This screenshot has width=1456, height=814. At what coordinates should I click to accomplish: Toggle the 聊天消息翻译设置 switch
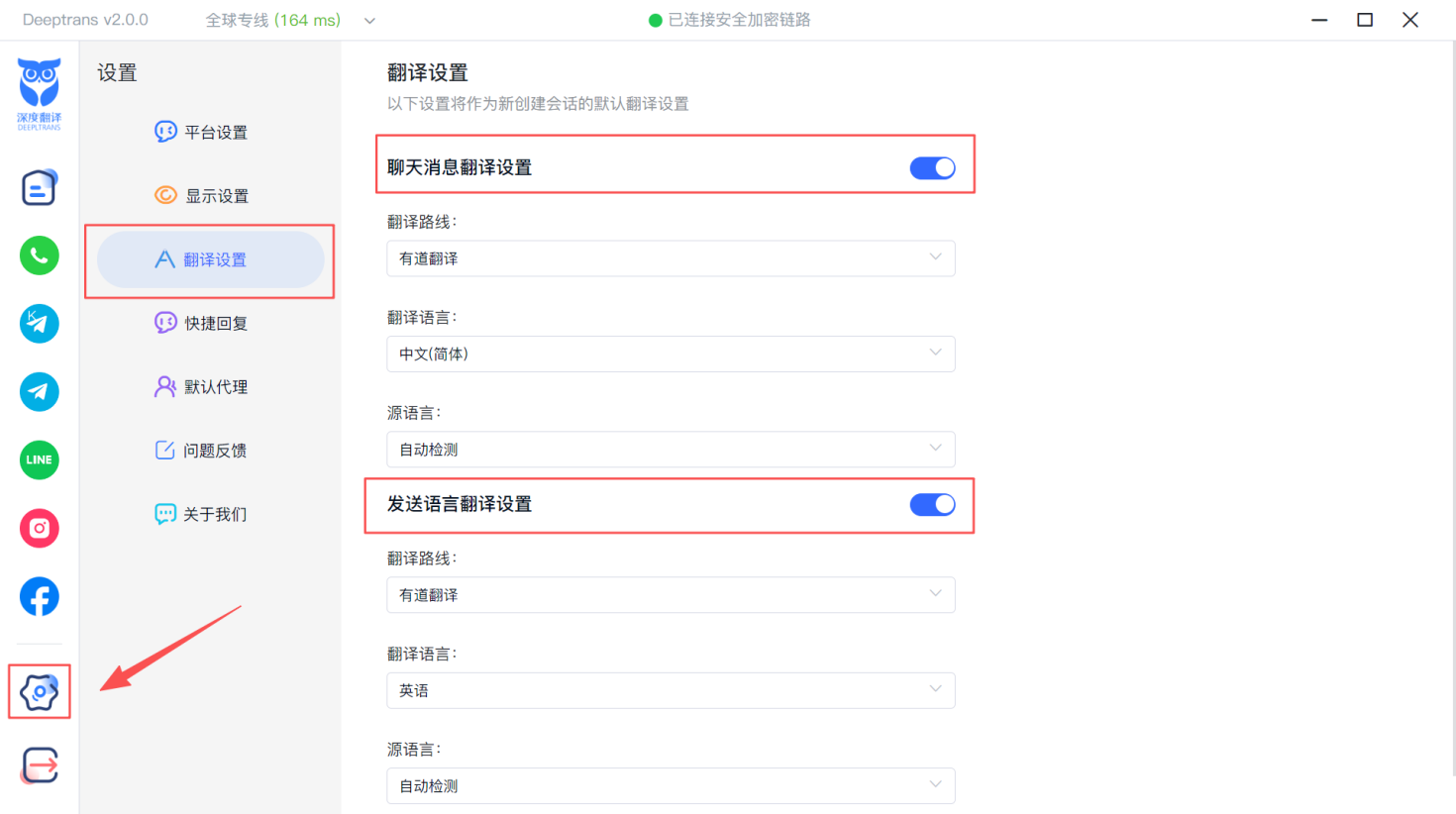pos(932,168)
